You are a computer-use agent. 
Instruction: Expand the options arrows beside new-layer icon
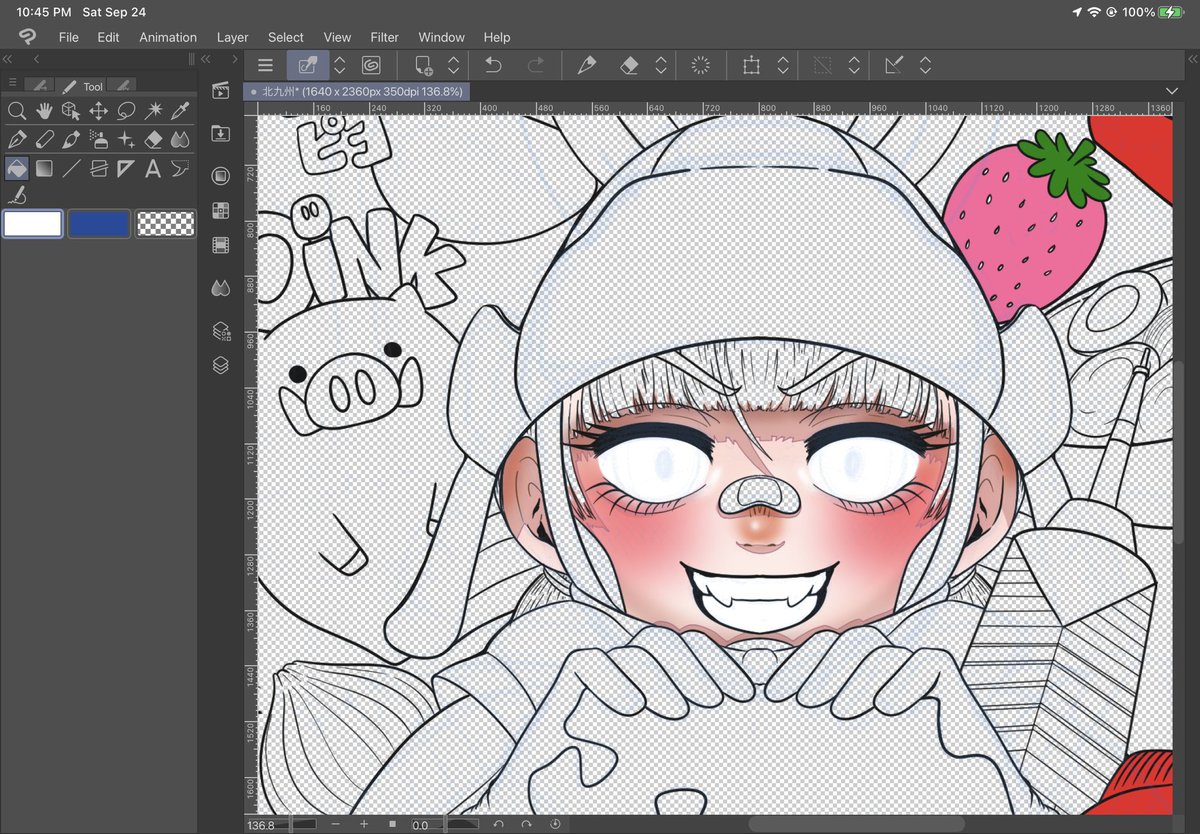[453, 65]
